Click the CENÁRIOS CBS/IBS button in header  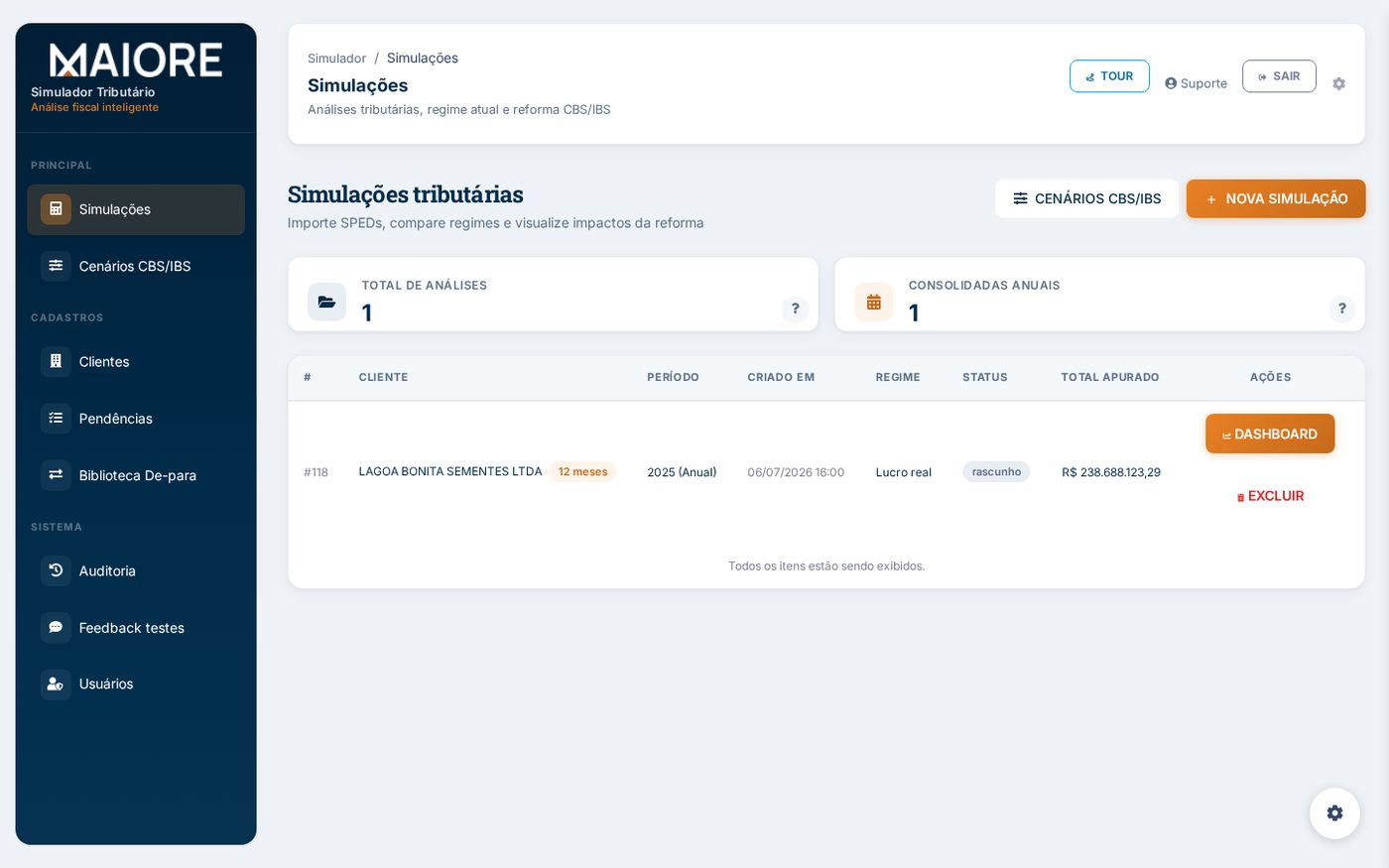(x=1086, y=198)
